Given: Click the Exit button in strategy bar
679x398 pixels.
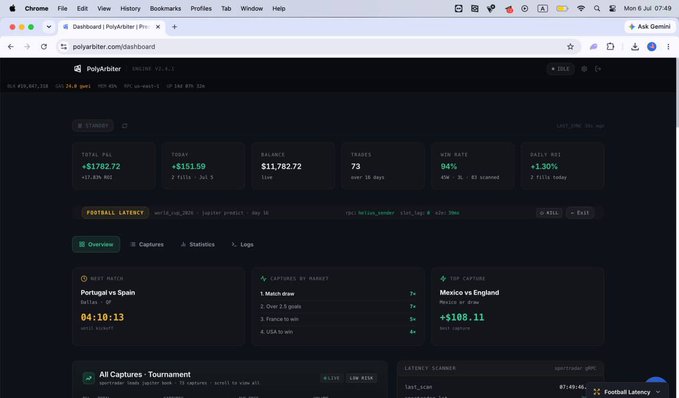Looking at the screenshot, I should pyautogui.click(x=580, y=213).
